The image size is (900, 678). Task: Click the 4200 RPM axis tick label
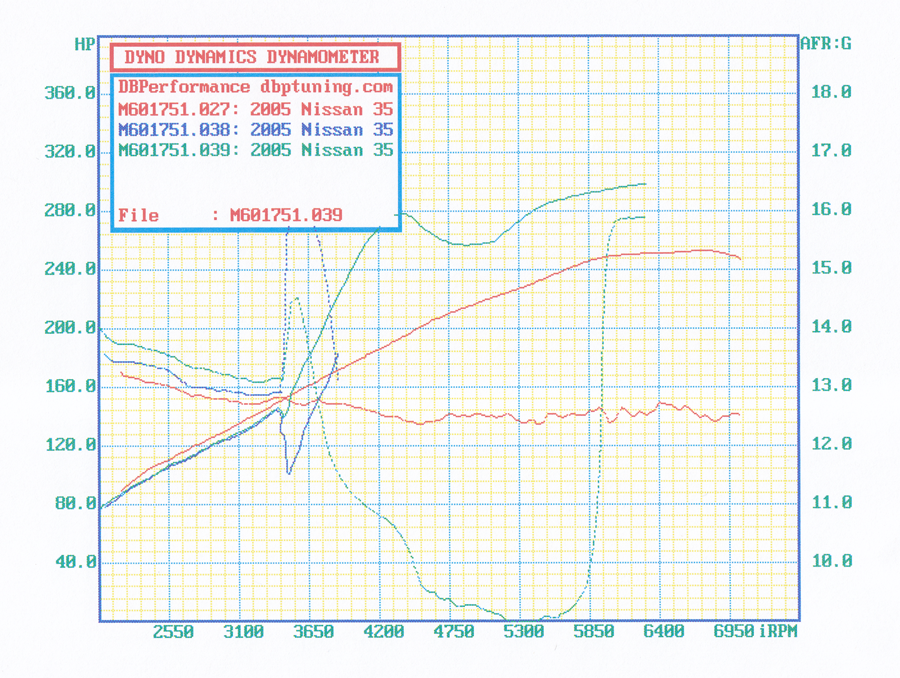tap(383, 632)
